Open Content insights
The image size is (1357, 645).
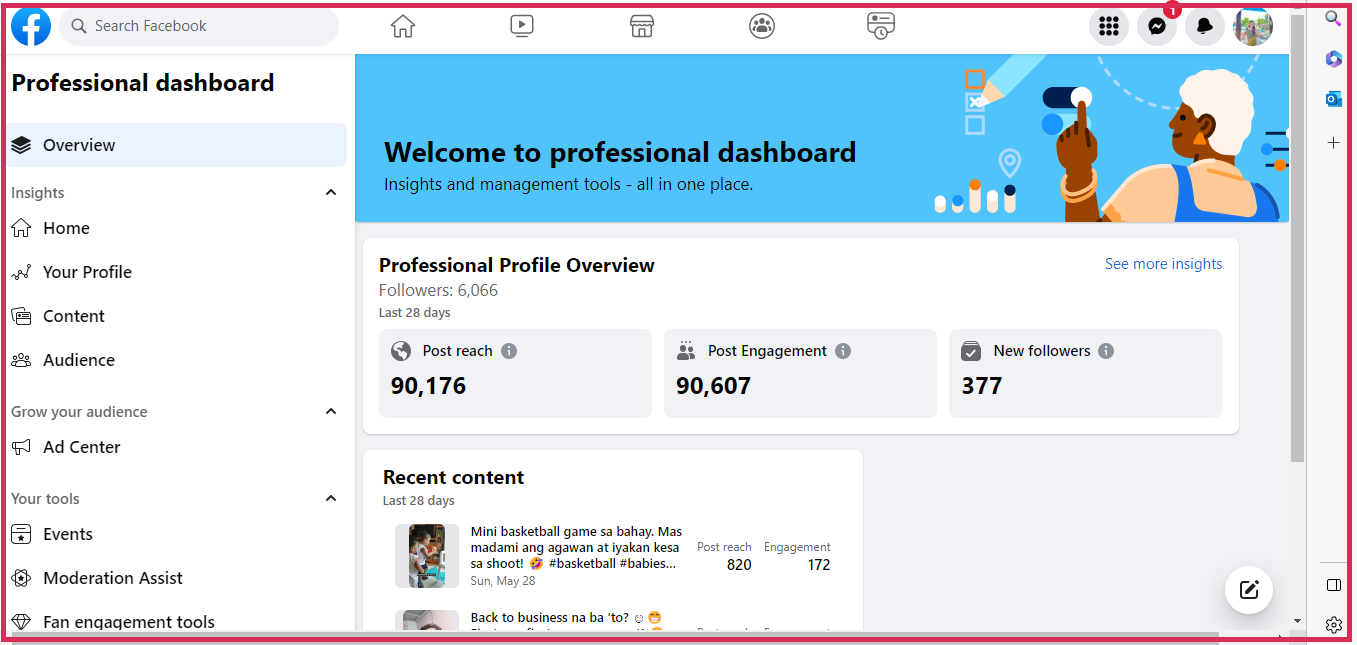(x=177, y=316)
